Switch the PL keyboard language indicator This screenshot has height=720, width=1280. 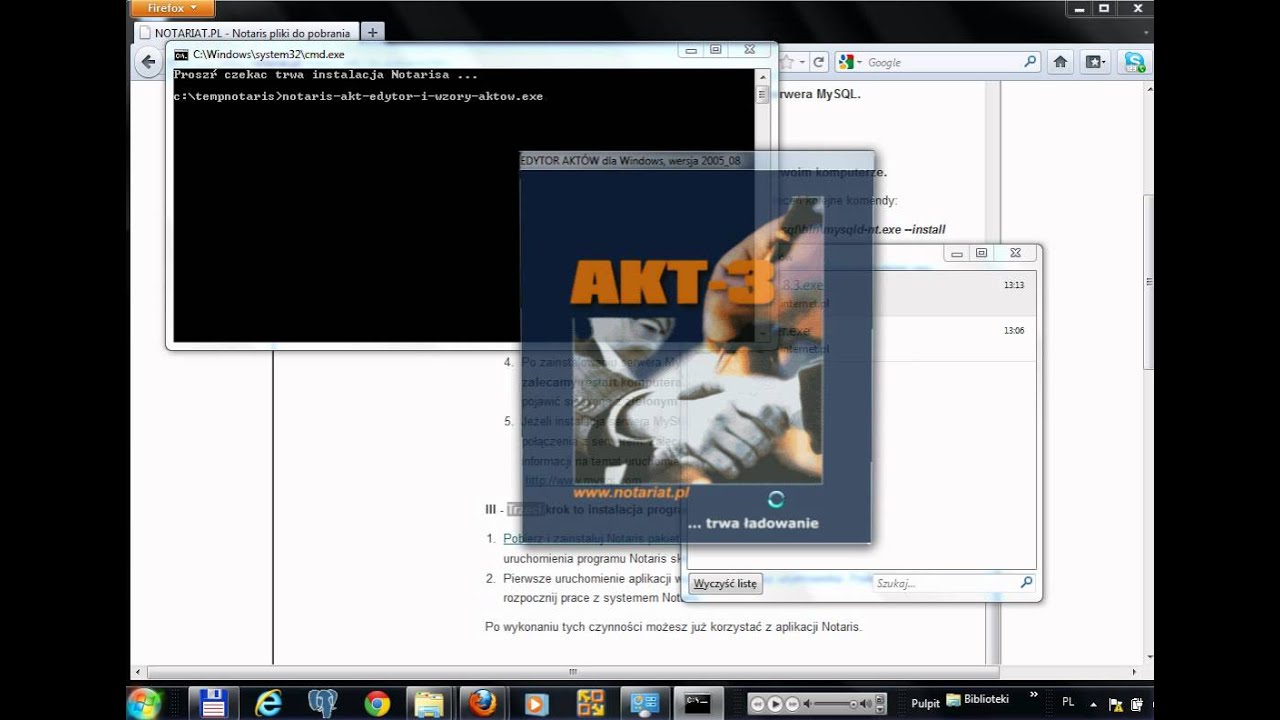point(1068,703)
